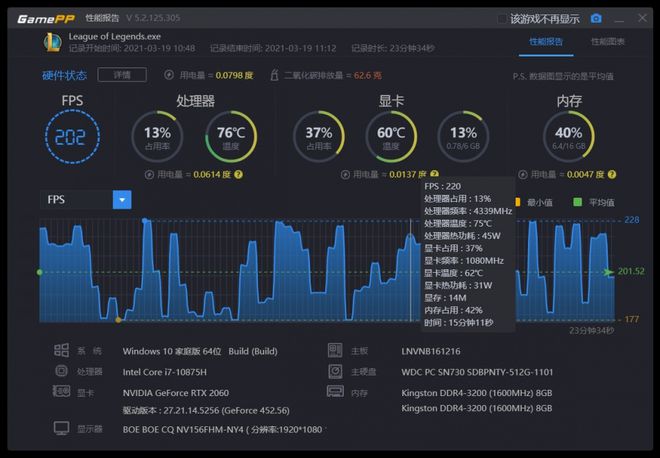Click the maximum point marker on the chart
Image resolution: width=660 pixels, height=458 pixels.
(145, 221)
